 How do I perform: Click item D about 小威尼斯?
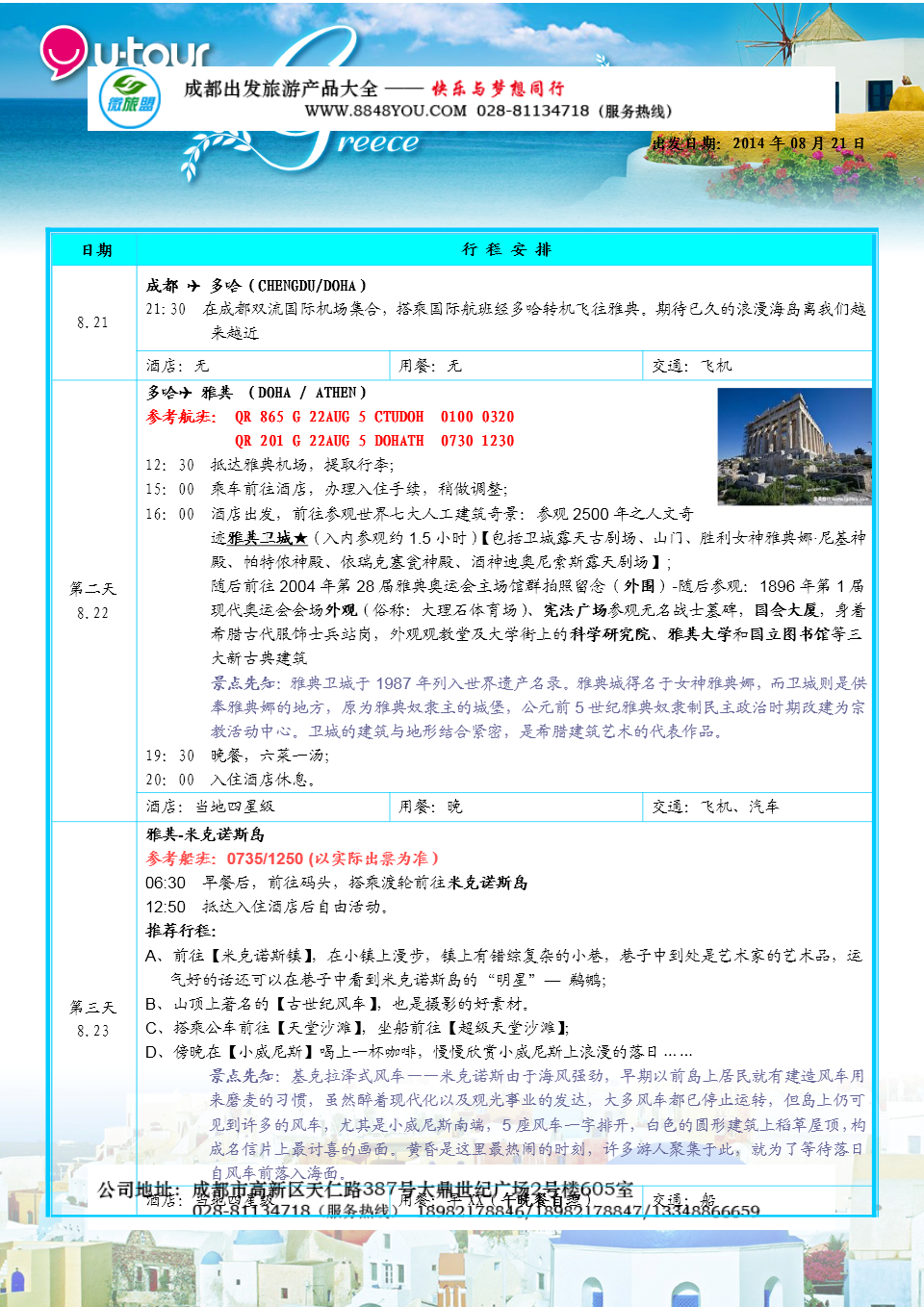click(420, 1052)
